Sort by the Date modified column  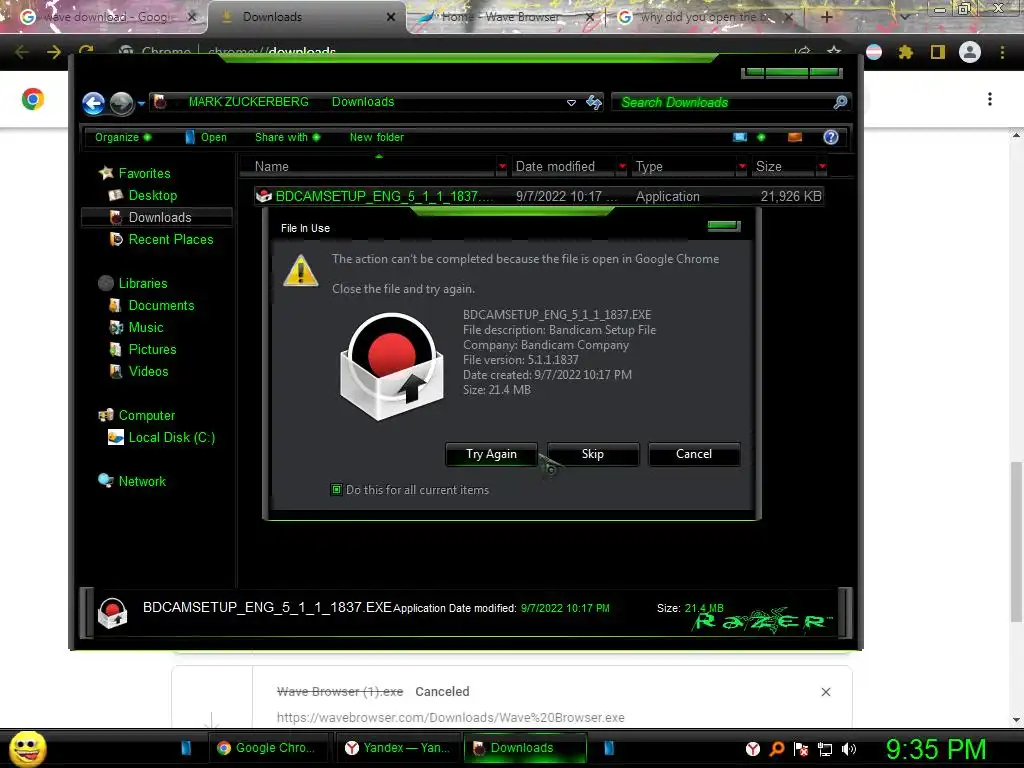(x=563, y=167)
